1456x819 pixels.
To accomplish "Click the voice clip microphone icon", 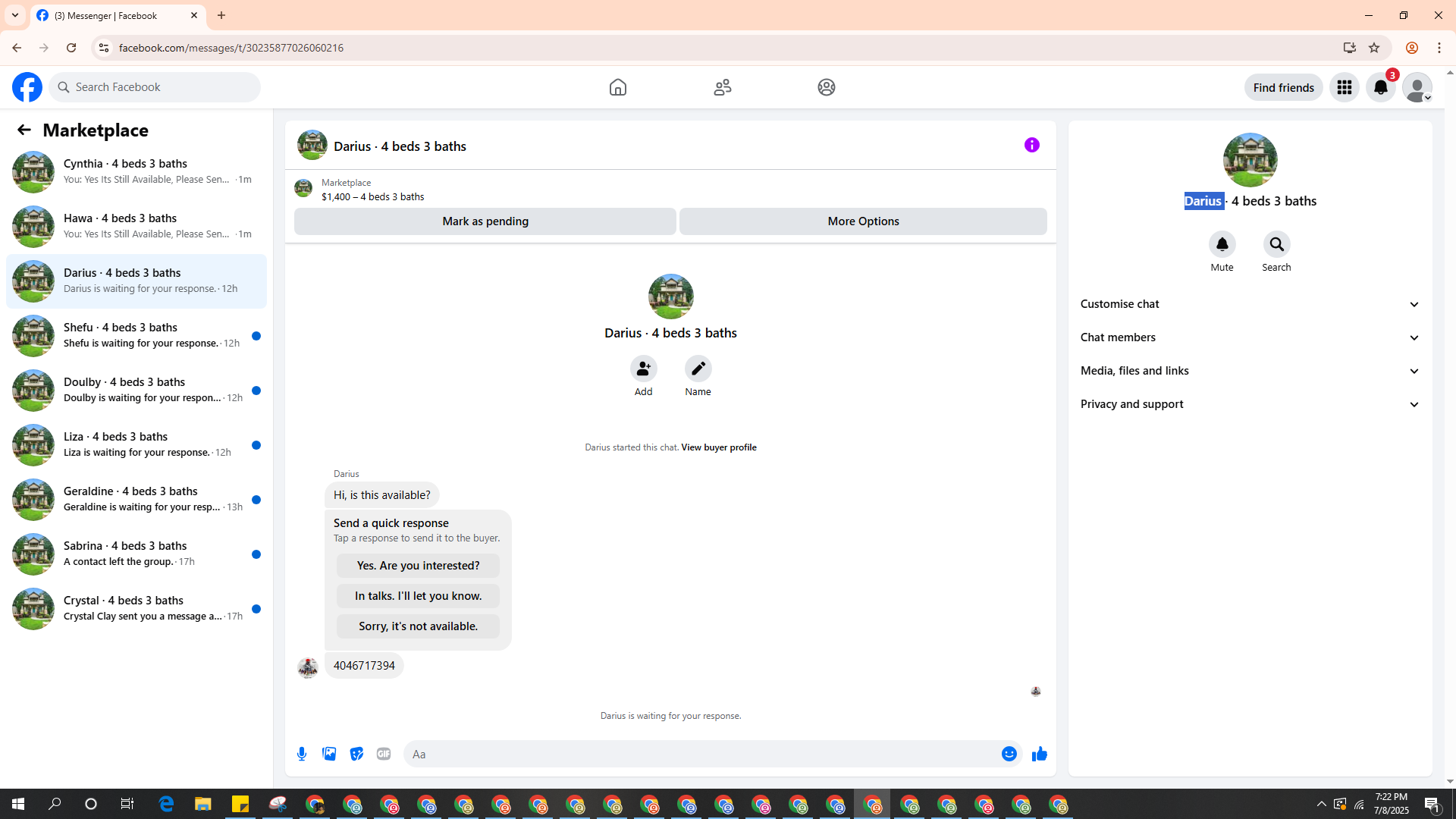I will click(x=302, y=754).
